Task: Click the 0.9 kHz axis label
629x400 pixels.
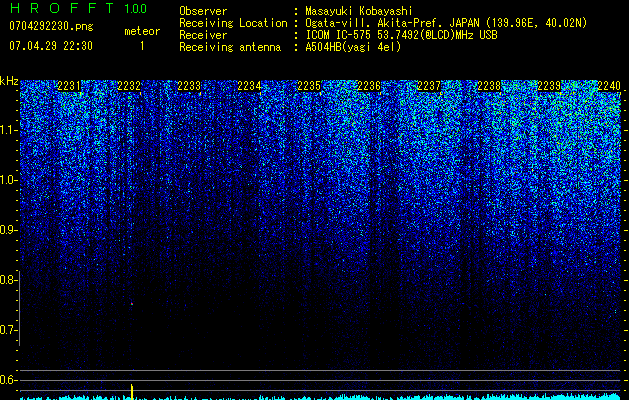Action: pyautogui.click(x=8, y=230)
